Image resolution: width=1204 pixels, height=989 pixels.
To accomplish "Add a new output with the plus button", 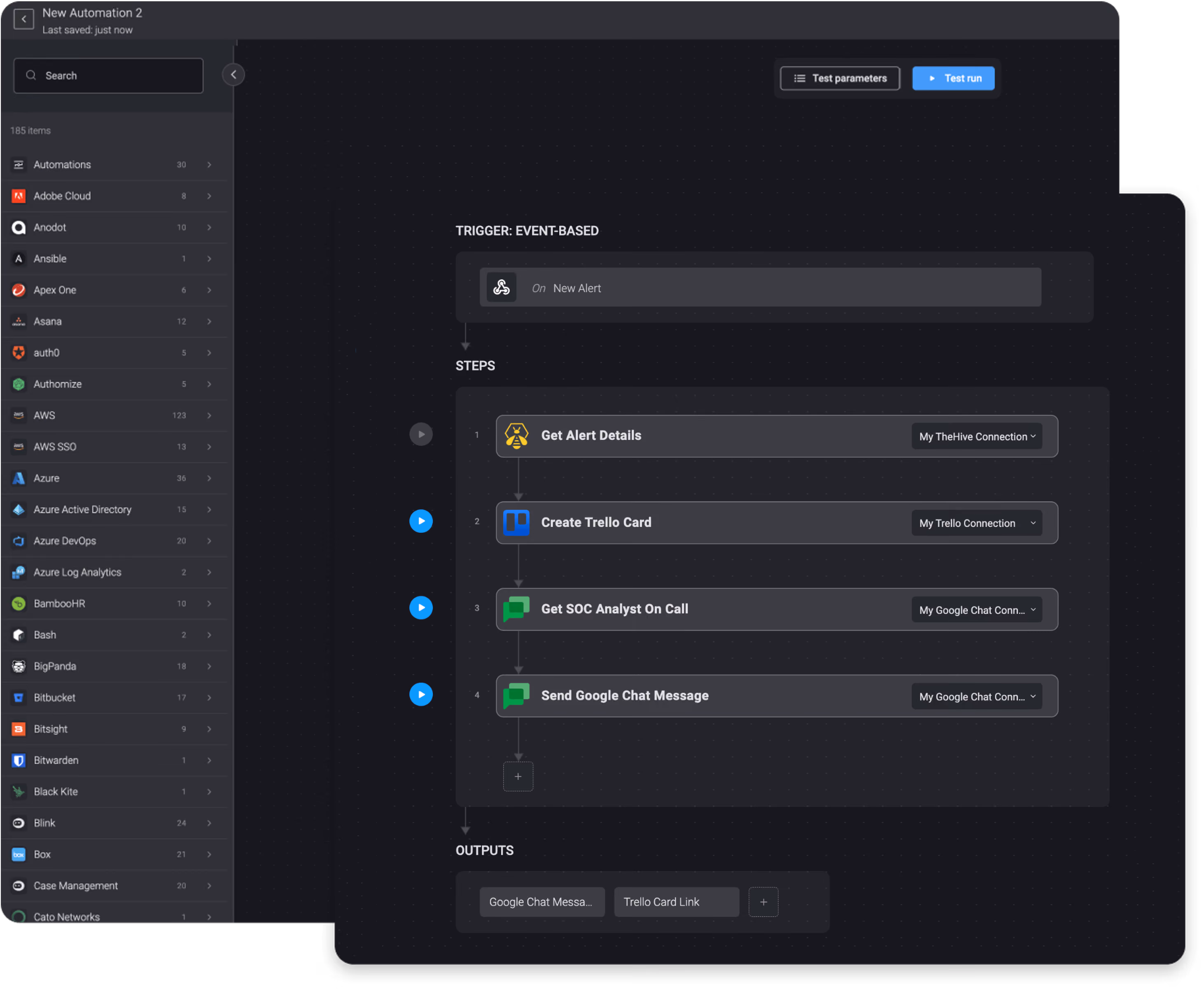I will point(764,902).
